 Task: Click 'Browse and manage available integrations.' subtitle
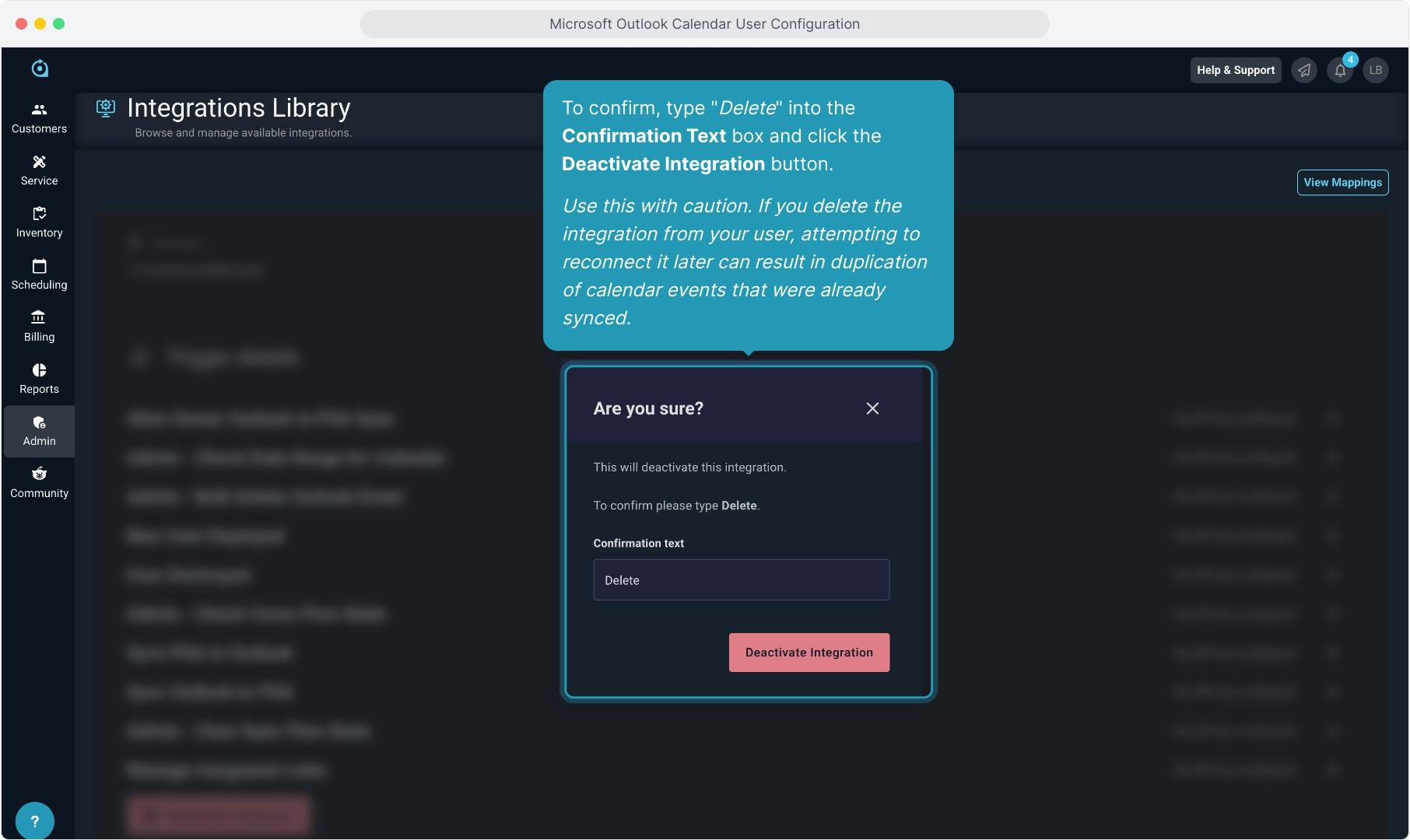coord(244,133)
